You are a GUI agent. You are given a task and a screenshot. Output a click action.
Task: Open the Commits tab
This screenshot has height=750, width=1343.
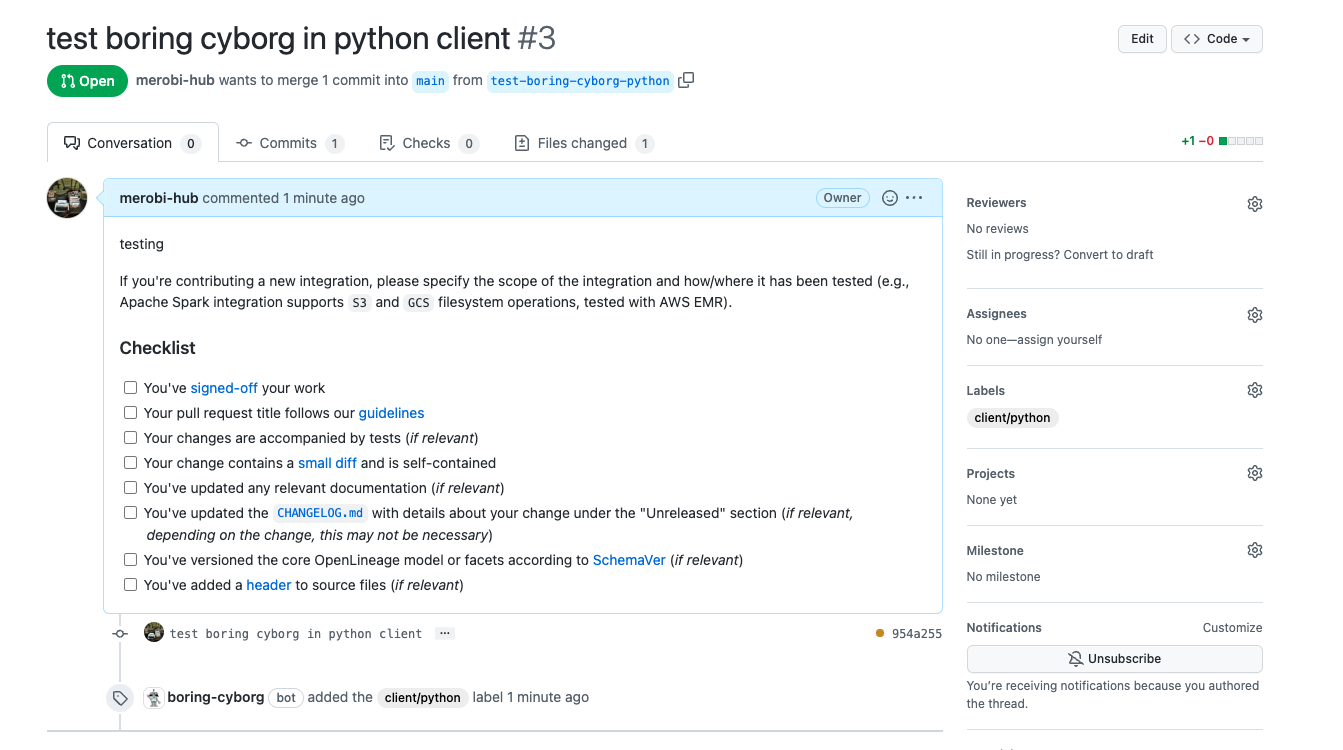289,142
